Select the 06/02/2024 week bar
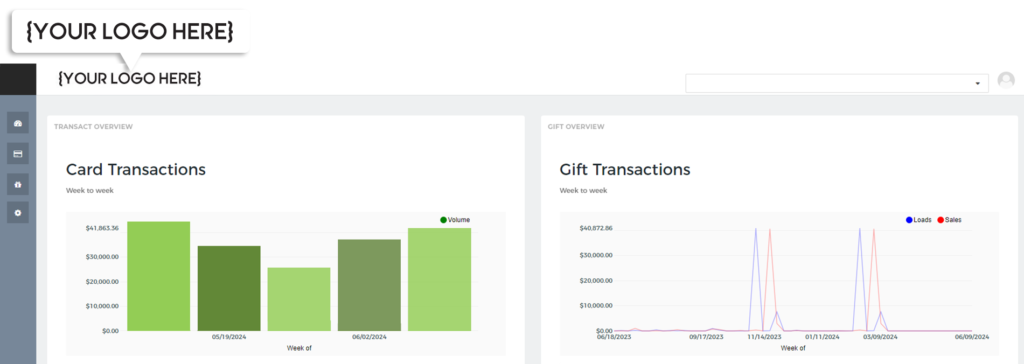The height and width of the screenshot is (364, 1024). (x=369, y=285)
